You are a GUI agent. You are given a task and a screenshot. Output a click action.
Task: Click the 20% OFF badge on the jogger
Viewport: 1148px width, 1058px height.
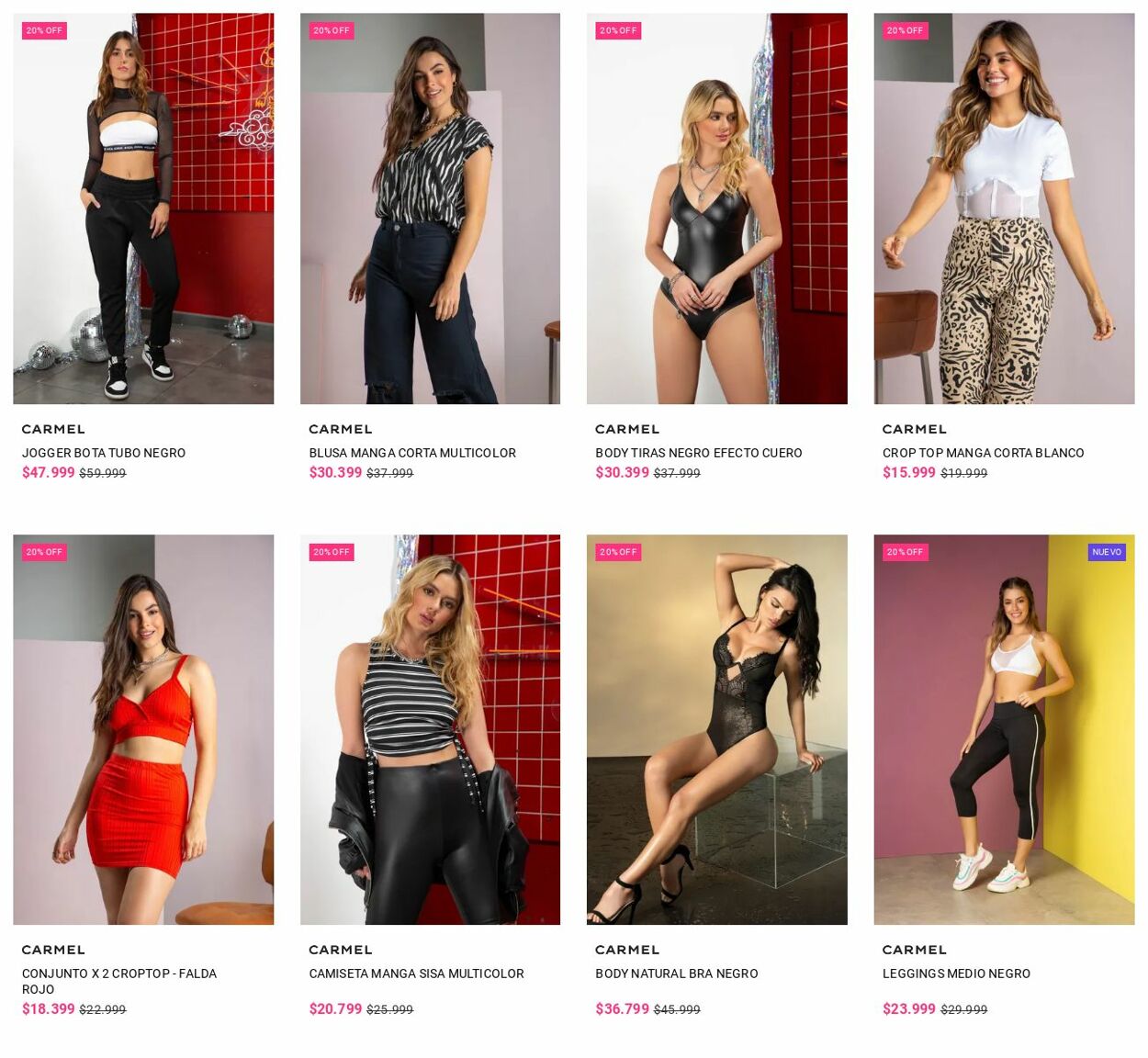[44, 30]
